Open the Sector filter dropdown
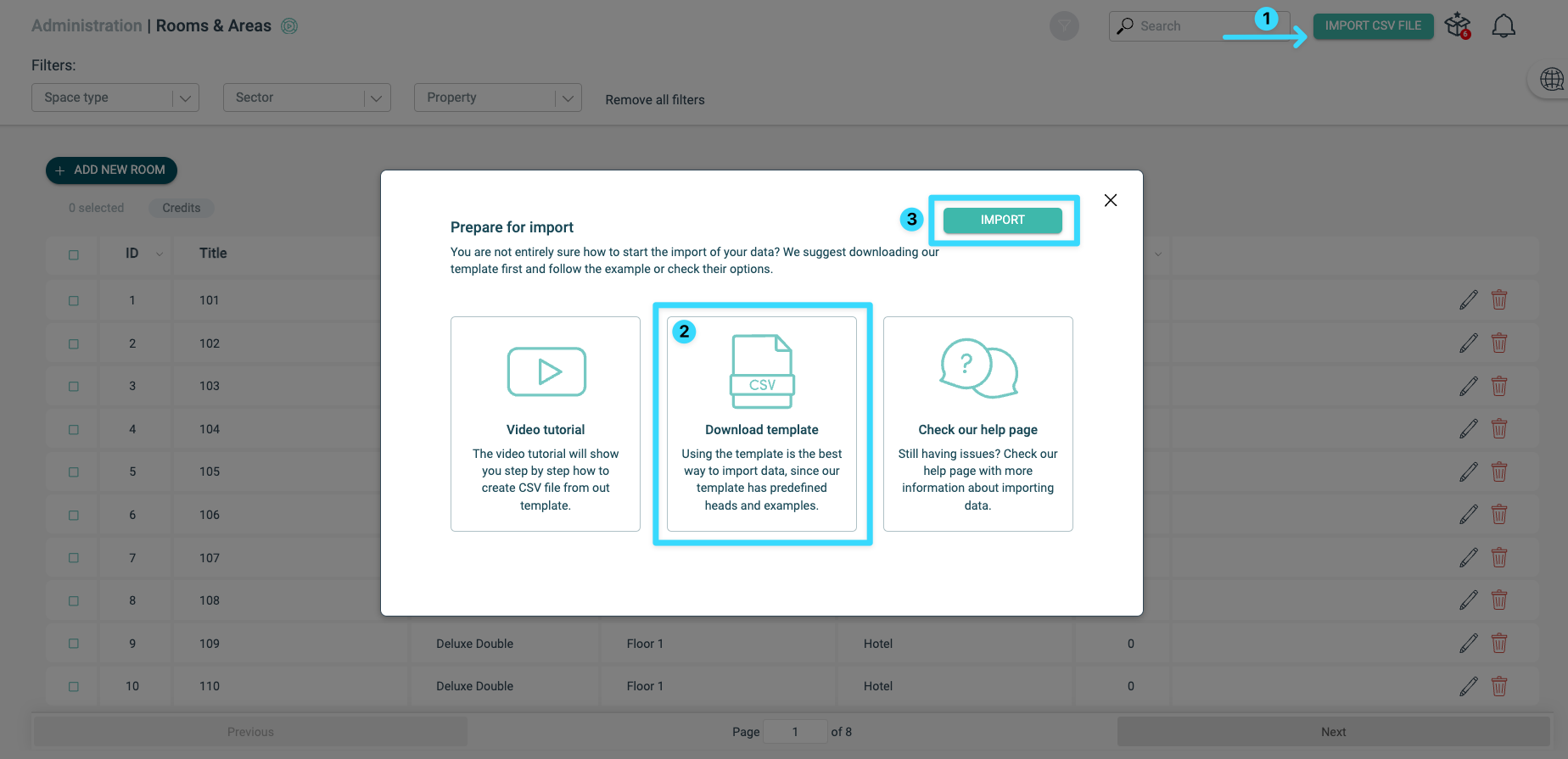The width and height of the screenshot is (1568, 759). pos(307,98)
